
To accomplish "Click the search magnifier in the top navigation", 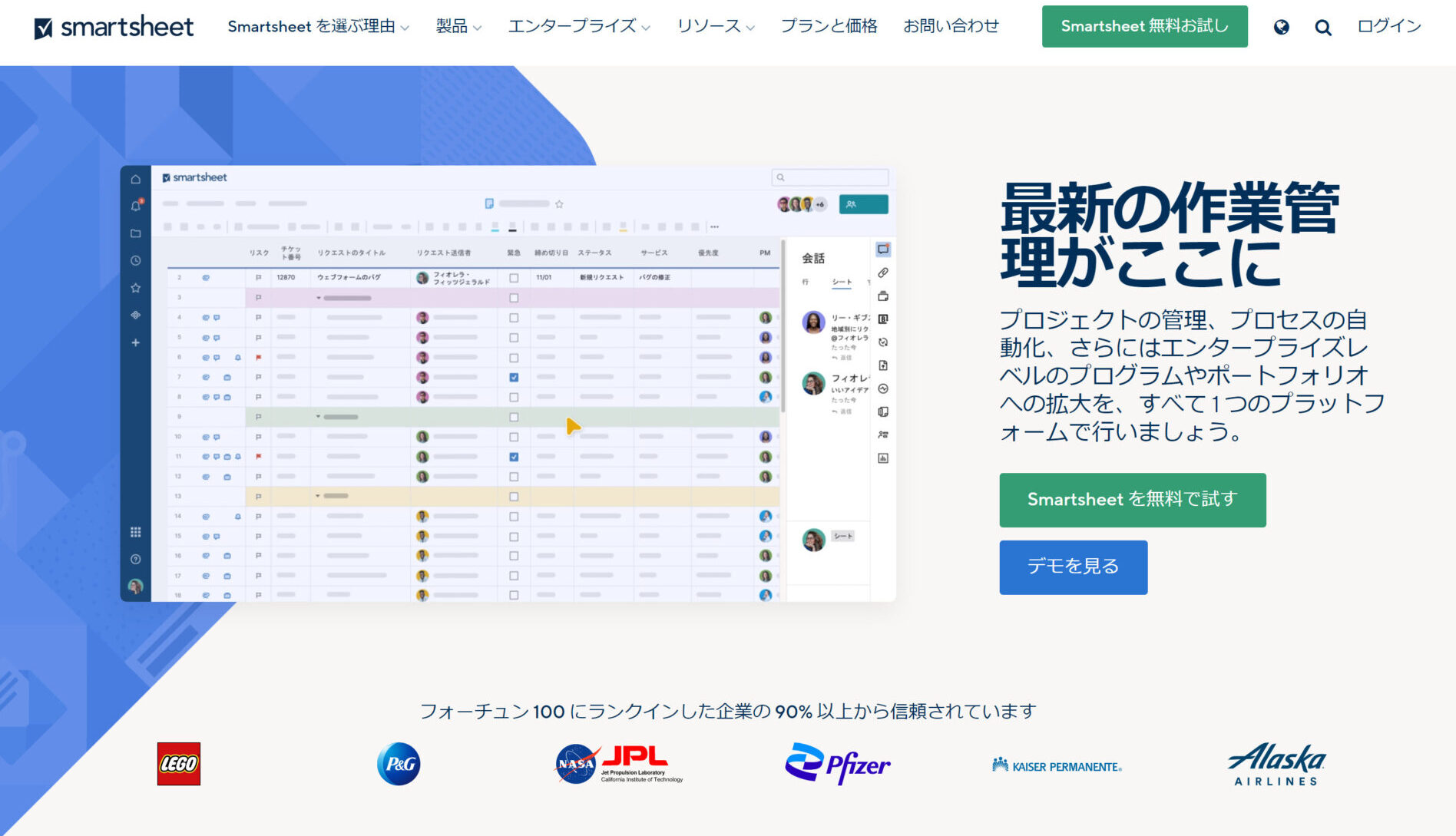I will (x=1322, y=27).
